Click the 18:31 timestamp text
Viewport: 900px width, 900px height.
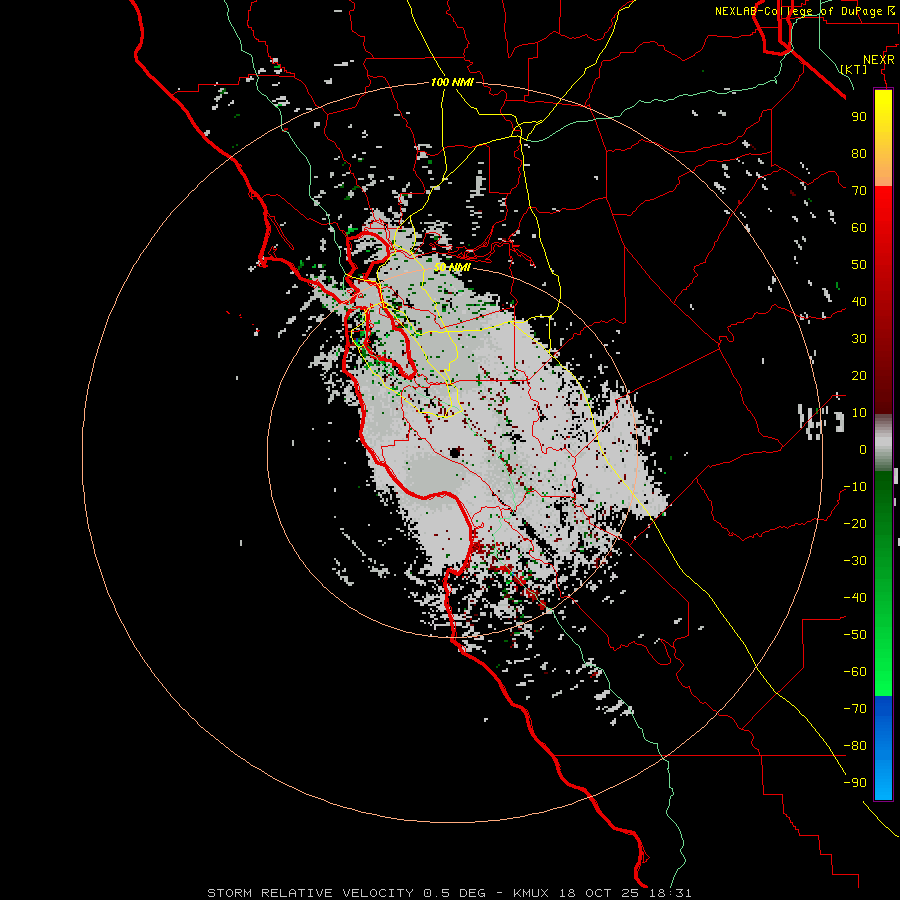(669, 893)
